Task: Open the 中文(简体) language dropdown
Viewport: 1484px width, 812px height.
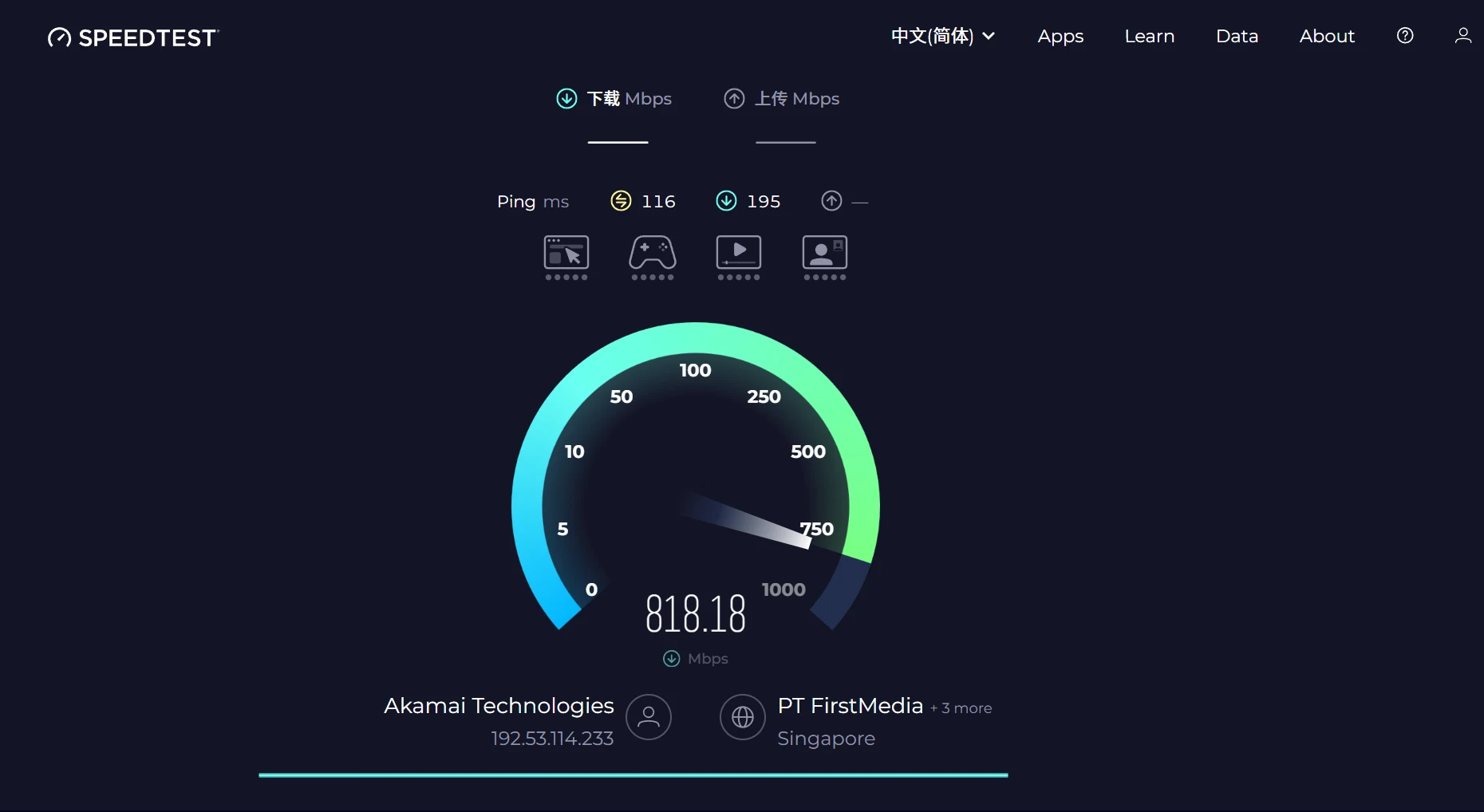Action: click(932, 36)
